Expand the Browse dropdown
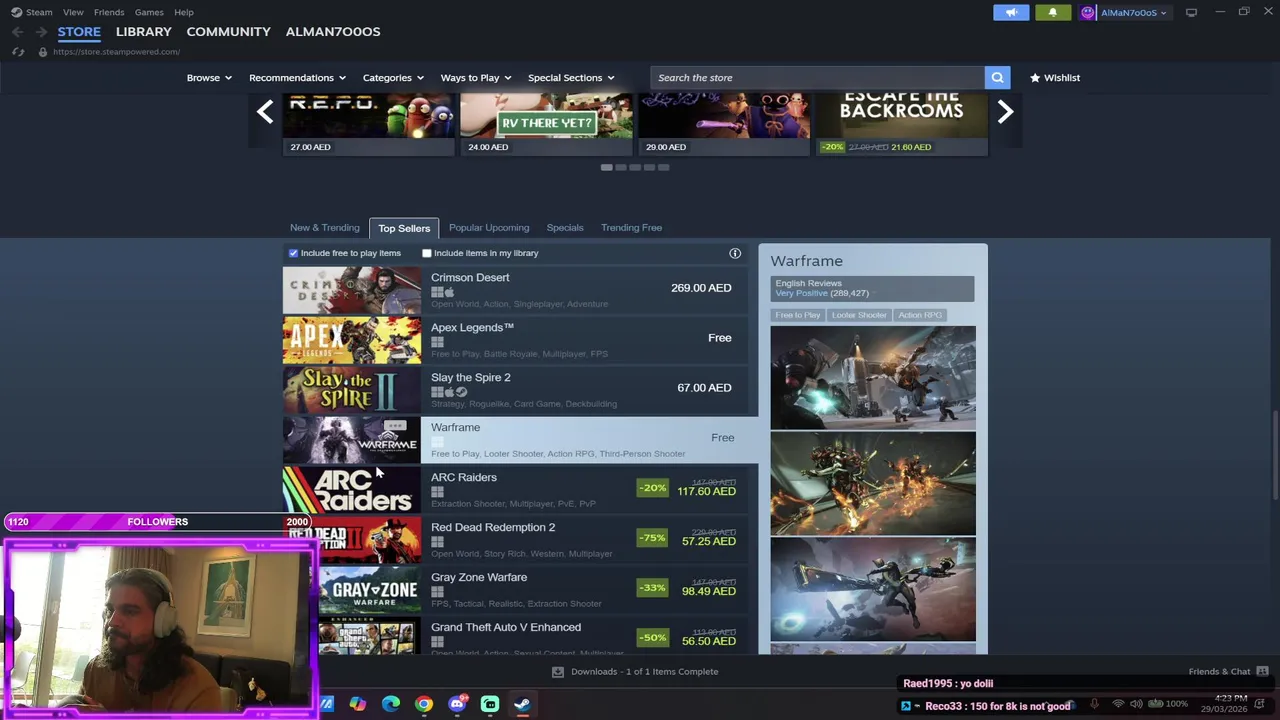This screenshot has height=720, width=1280. pos(209,77)
